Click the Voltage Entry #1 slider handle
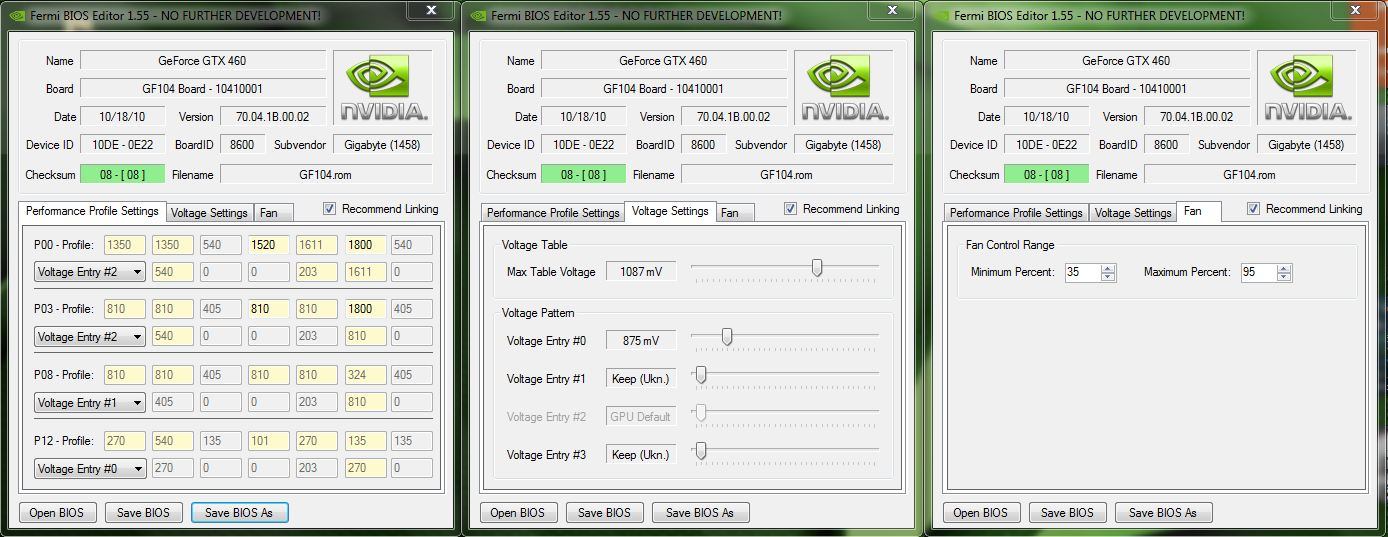Viewport: 1388px width, 537px height. 701,375
